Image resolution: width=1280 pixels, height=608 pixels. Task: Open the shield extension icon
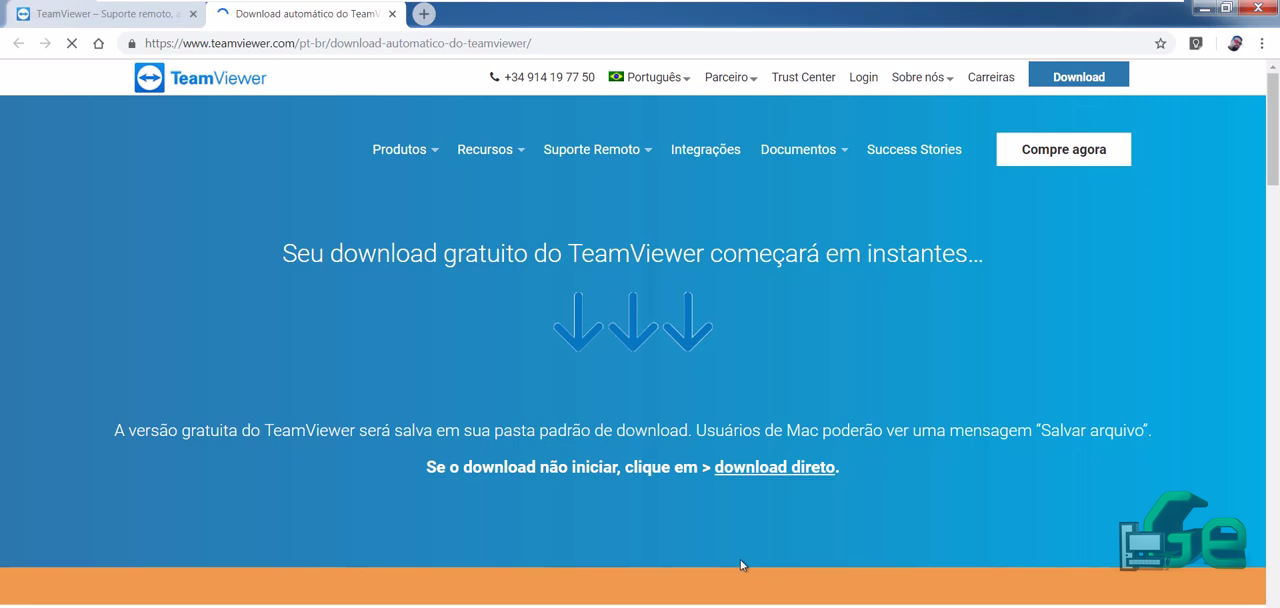(x=1196, y=43)
